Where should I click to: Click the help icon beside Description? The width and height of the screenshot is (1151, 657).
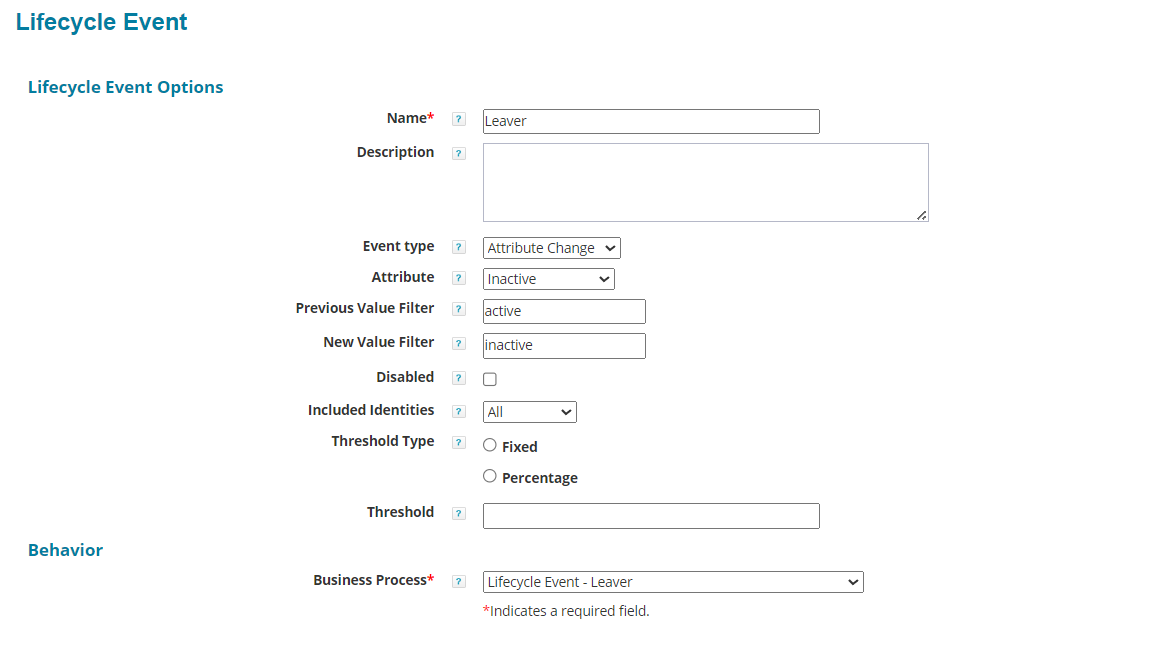[x=459, y=154]
